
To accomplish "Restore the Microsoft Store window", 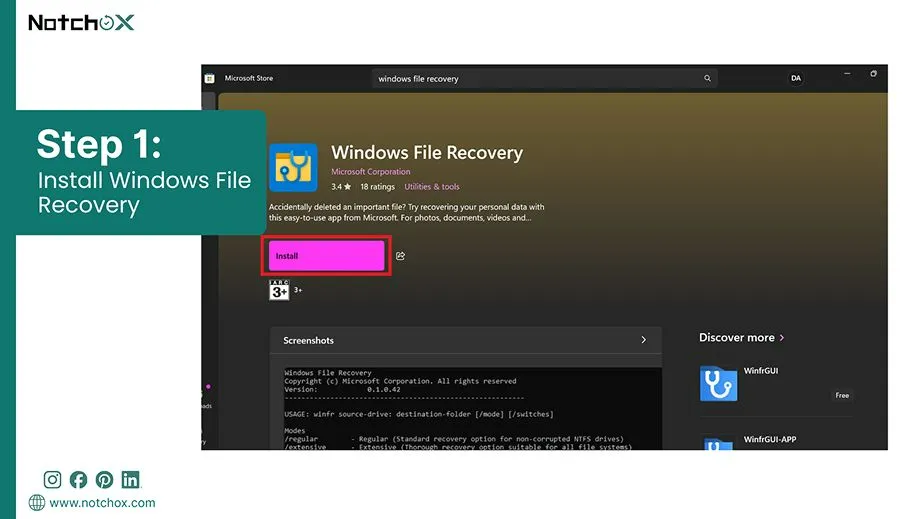I will point(873,74).
